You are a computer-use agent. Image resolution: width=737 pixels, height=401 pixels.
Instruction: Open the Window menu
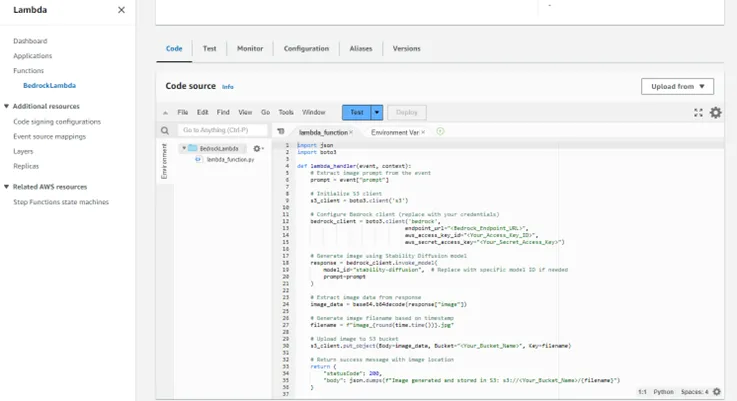(314, 112)
